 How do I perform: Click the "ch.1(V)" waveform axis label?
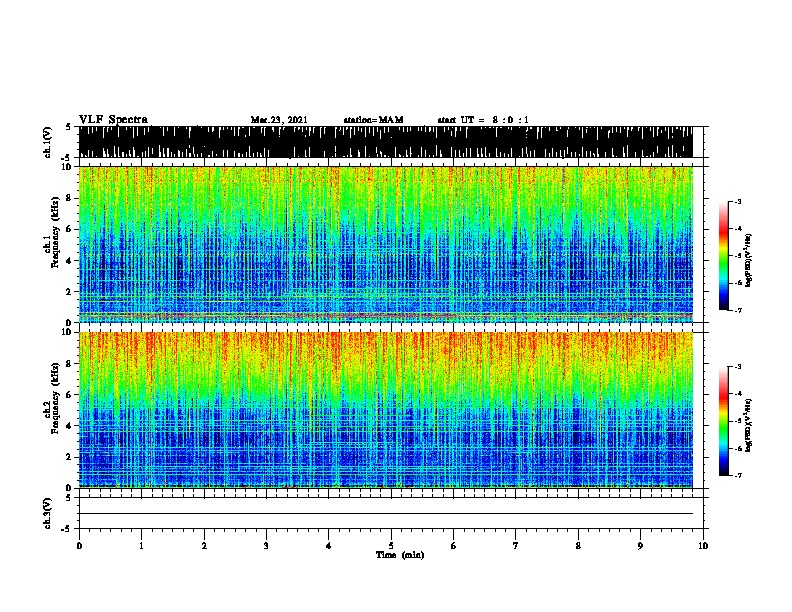pyautogui.click(x=48, y=142)
